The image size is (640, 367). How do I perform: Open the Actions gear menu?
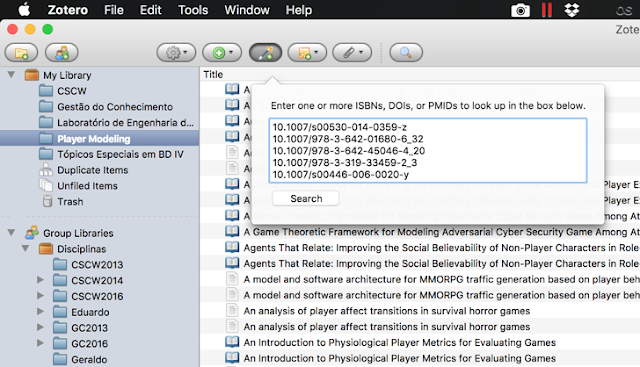pos(176,53)
